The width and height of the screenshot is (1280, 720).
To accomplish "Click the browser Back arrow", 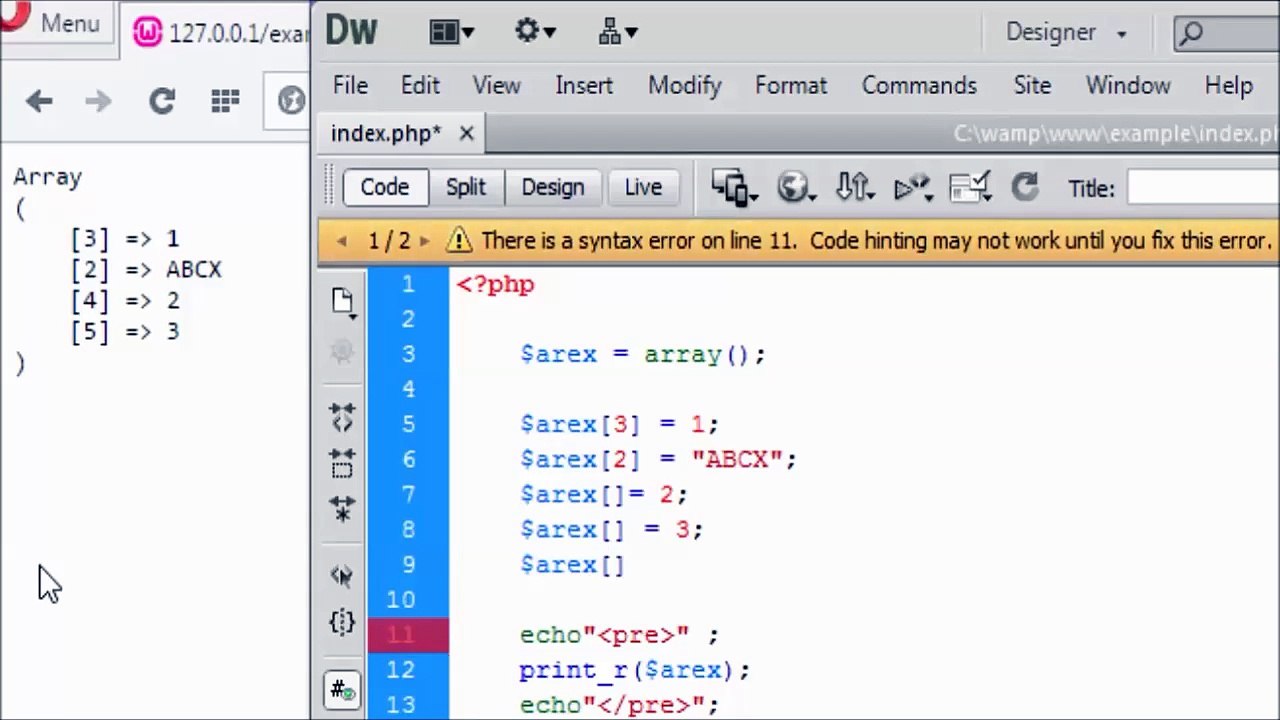I will tap(39, 101).
